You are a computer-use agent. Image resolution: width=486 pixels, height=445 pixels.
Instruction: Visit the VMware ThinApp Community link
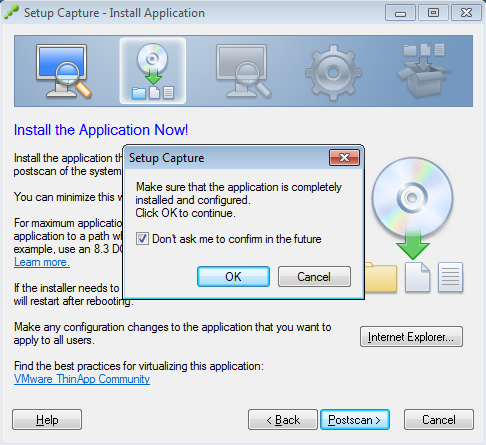click(x=82, y=379)
